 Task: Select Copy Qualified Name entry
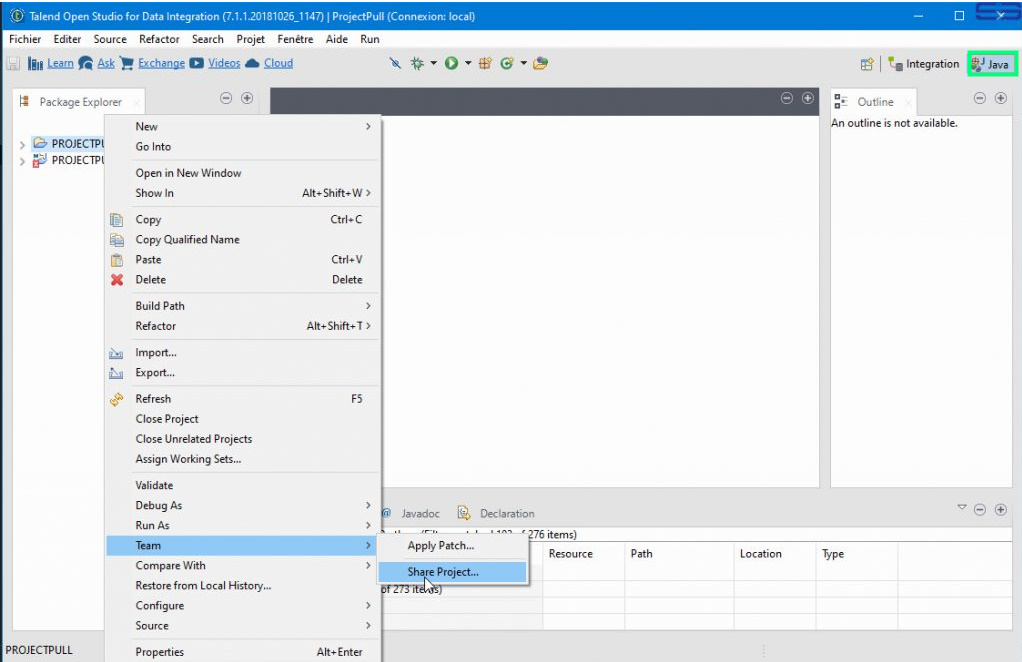click(242, 239)
